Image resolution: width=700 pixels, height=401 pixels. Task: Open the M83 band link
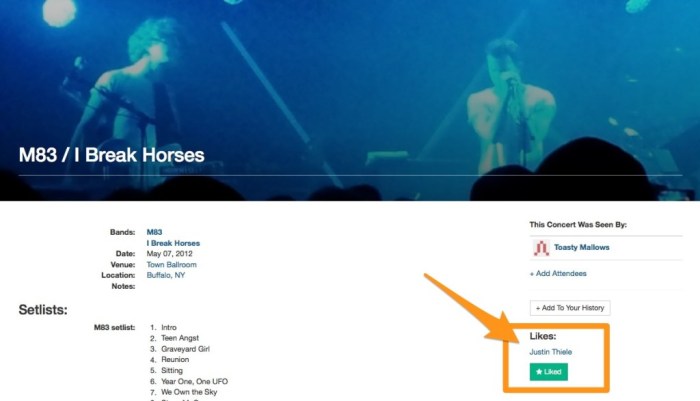154,232
